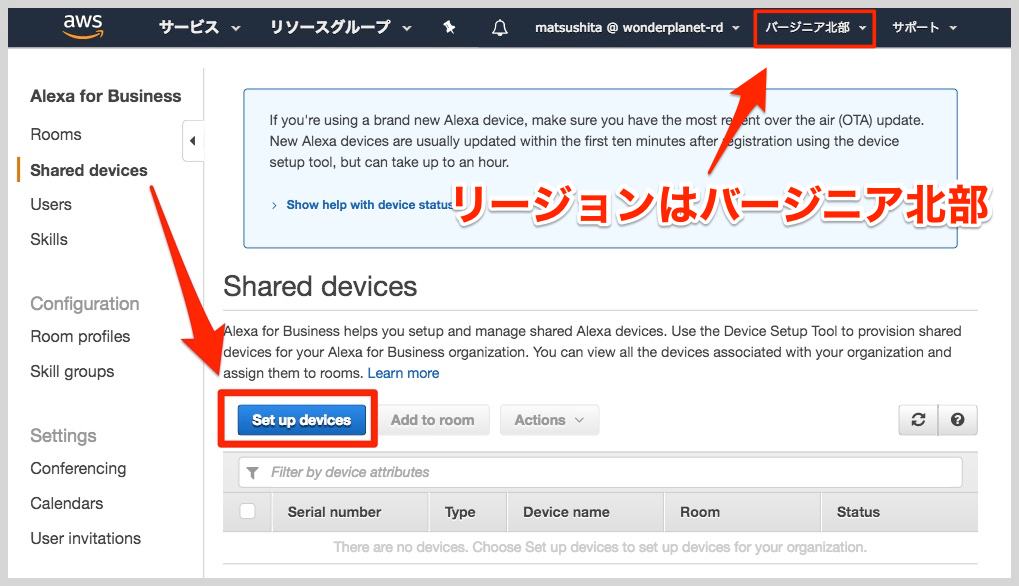The height and width of the screenshot is (586, 1019).
Task: Collapse the sidebar with the left triangle
Action: (x=192, y=140)
